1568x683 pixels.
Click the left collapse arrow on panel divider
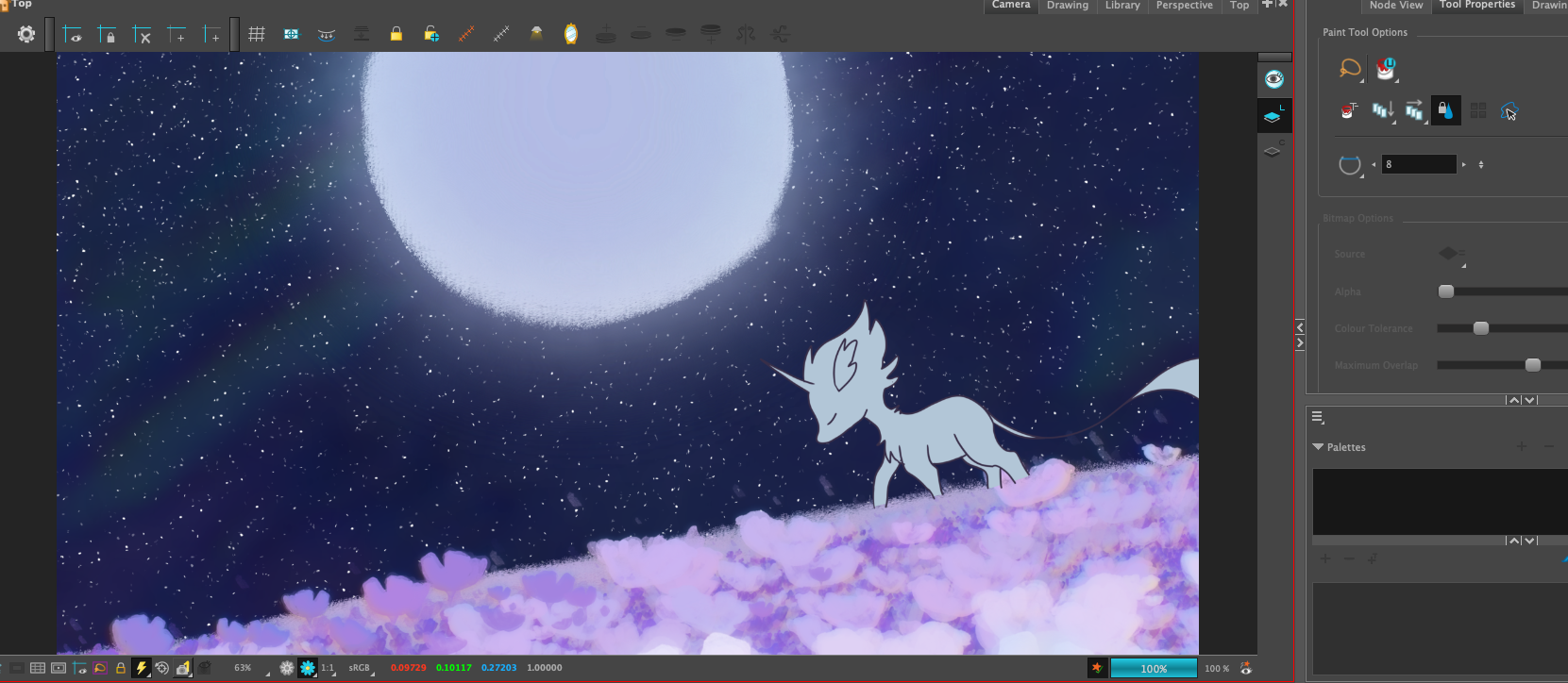click(x=1300, y=327)
